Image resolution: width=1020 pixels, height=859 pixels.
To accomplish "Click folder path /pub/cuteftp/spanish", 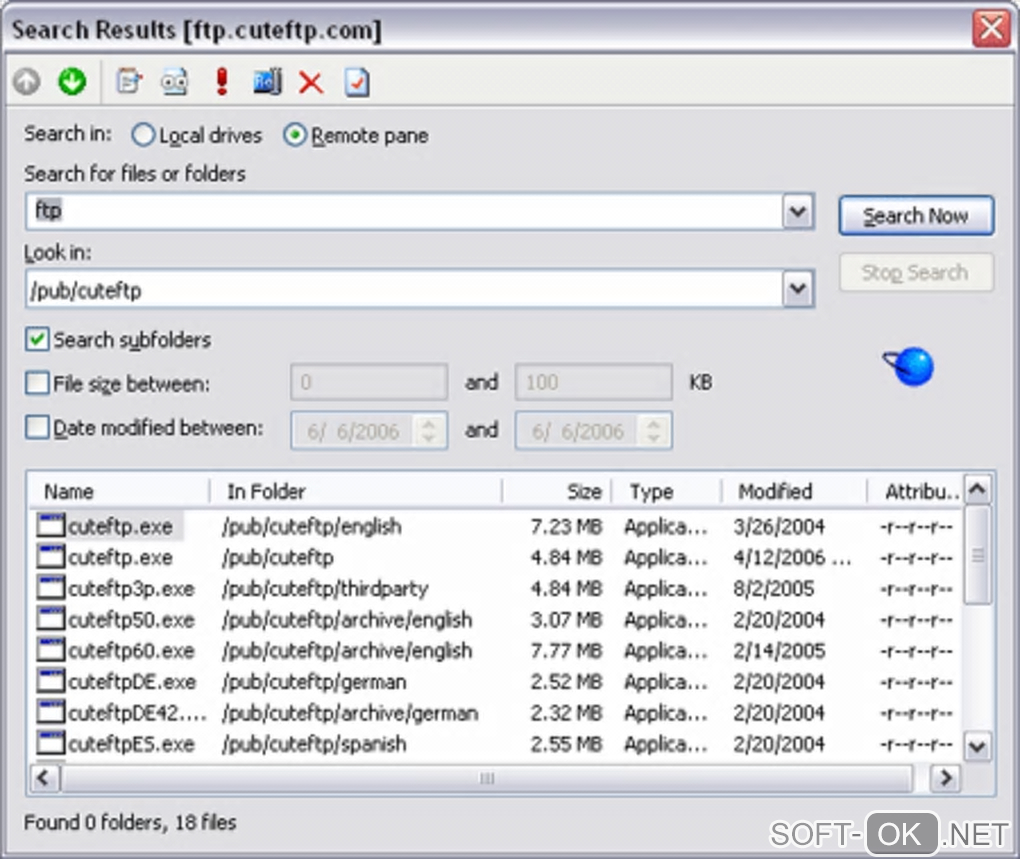I will tap(314, 743).
